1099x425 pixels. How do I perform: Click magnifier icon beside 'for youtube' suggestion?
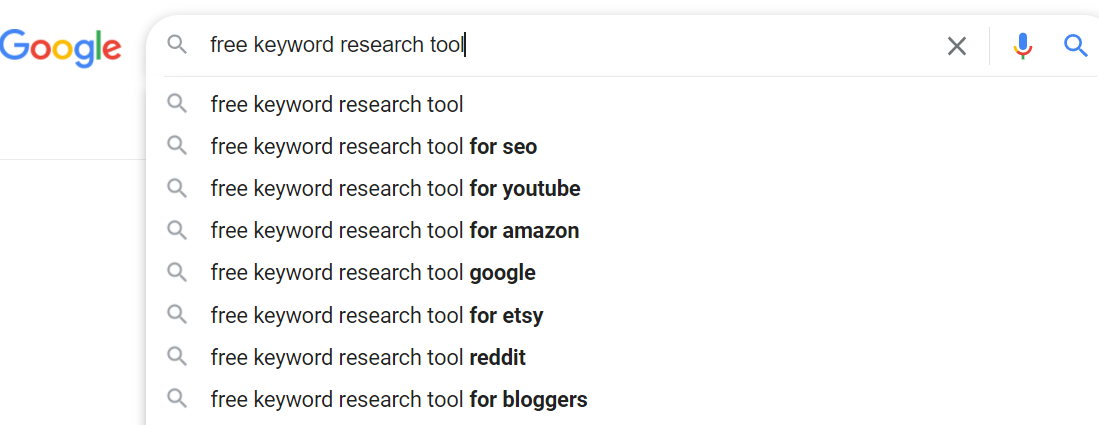point(177,188)
